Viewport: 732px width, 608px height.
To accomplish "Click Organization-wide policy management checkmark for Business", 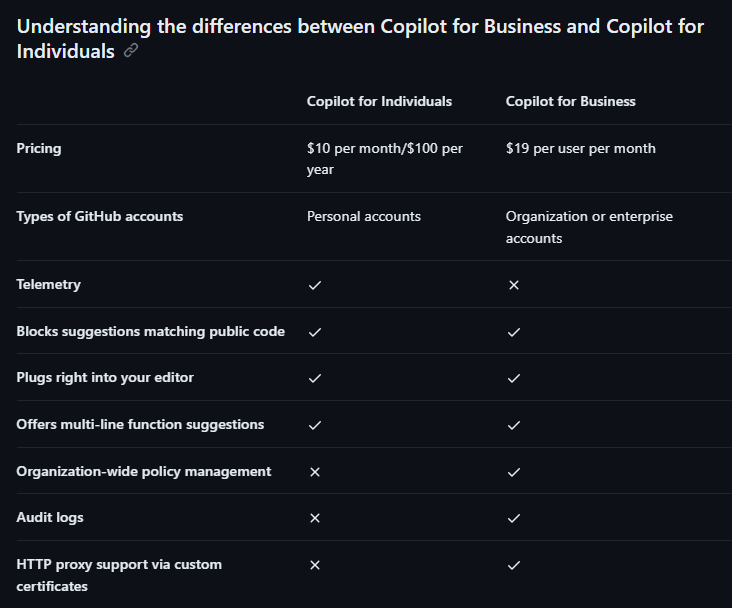I will tap(514, 471).
